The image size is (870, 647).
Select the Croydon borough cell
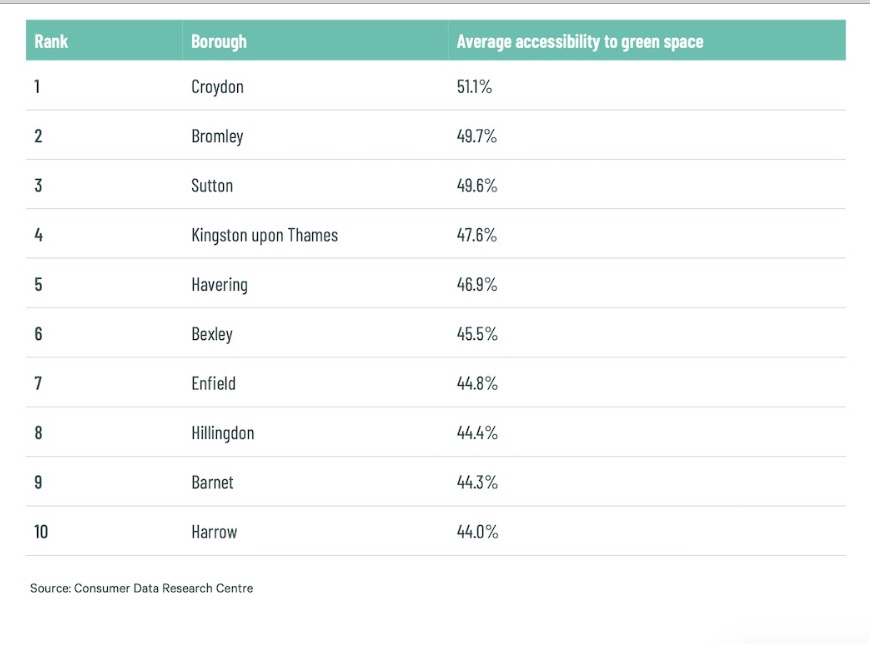point(217,87)
